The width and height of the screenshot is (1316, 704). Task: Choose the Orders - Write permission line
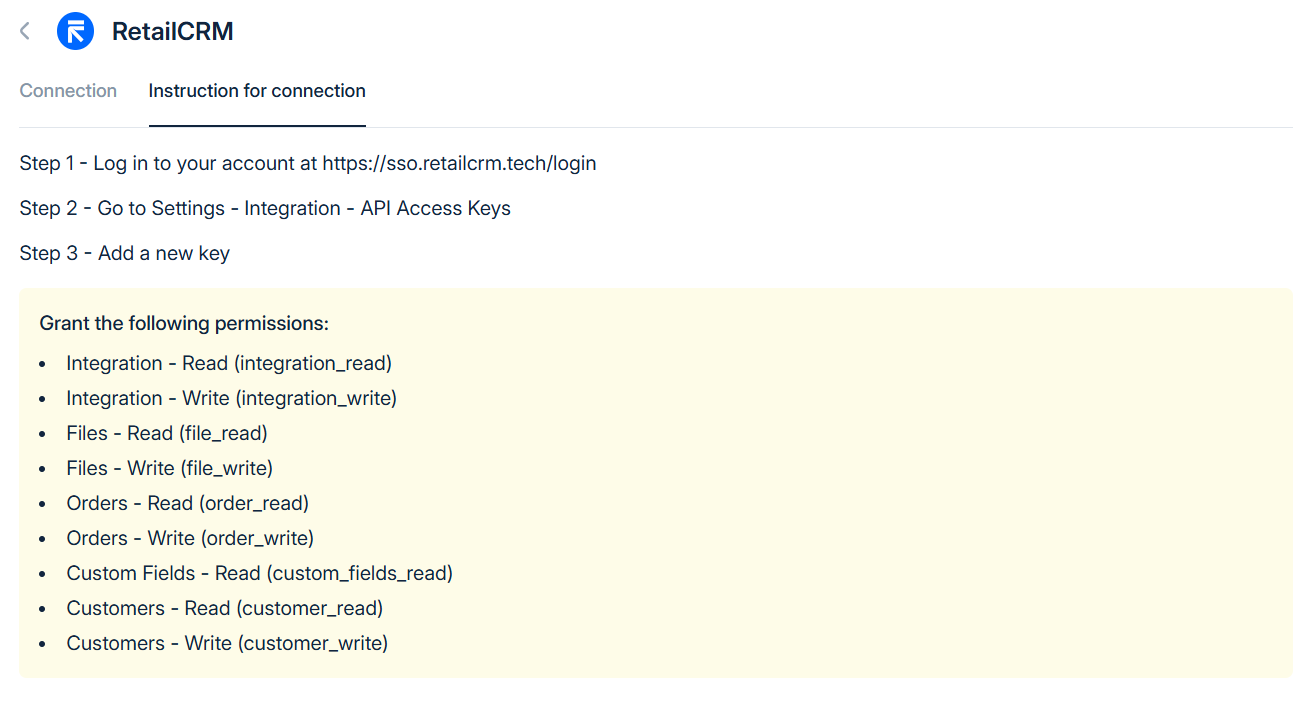coord(190,538)
